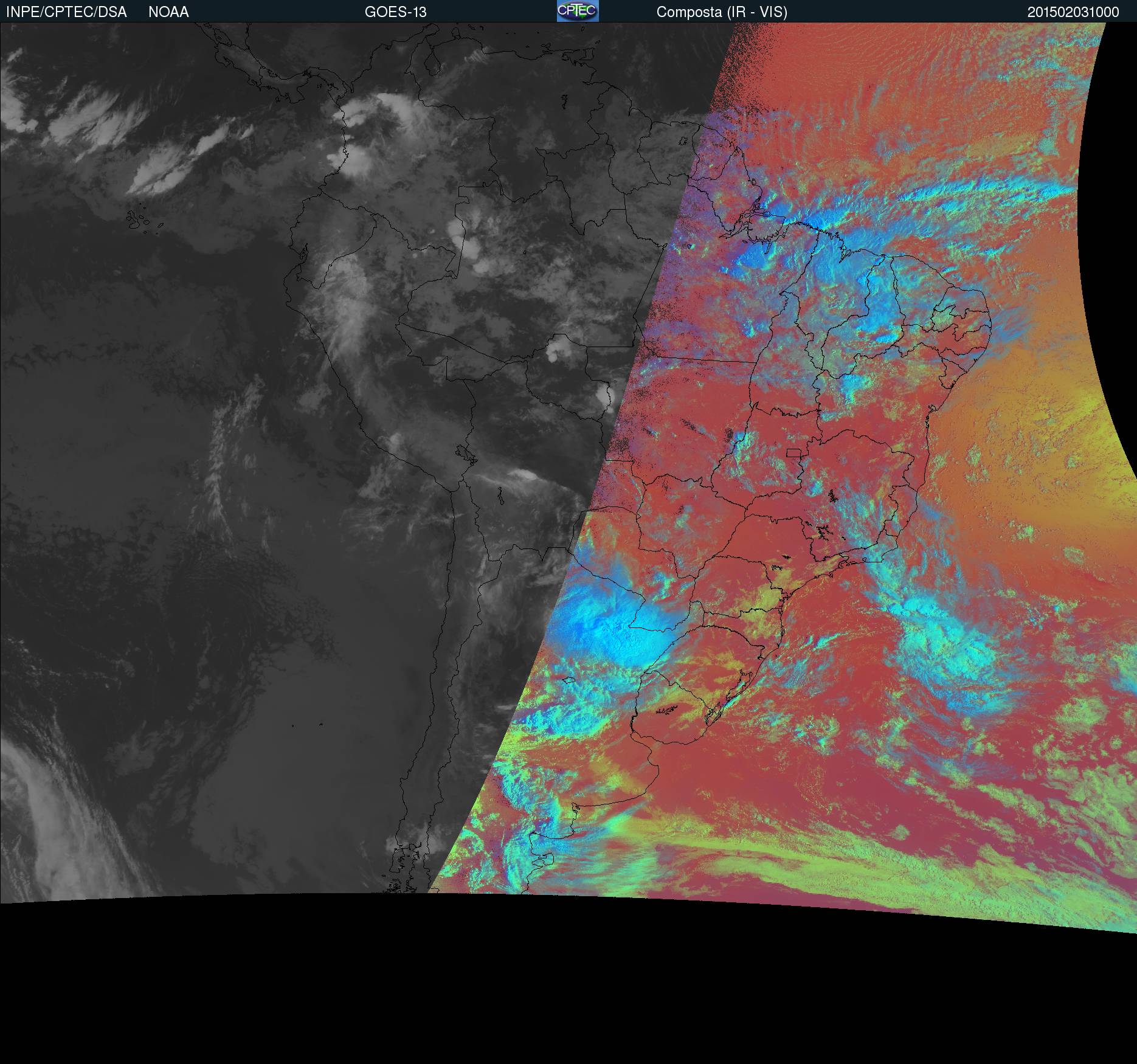Click the 201502031000 timestamp

click(x=1073, y=12)
